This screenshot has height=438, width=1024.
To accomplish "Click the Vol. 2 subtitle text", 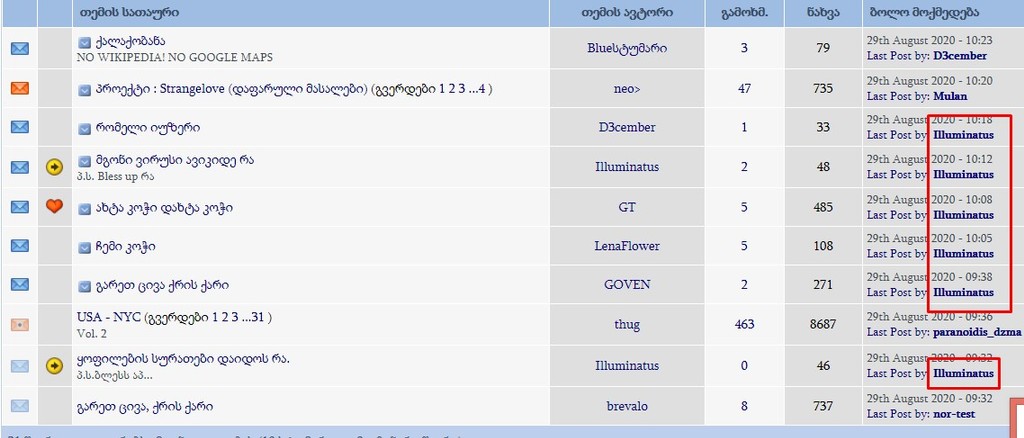I will pos(91,334).
